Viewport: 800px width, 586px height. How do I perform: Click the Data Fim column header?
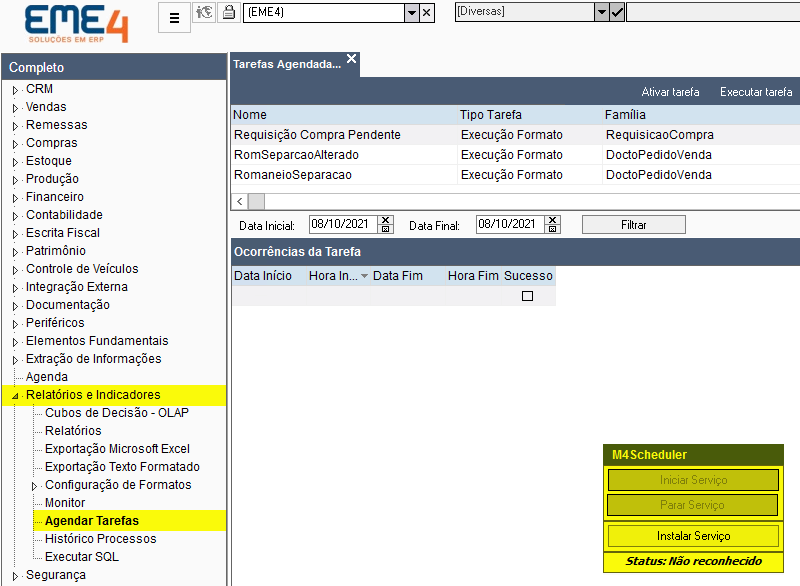[x=407, y=276]
